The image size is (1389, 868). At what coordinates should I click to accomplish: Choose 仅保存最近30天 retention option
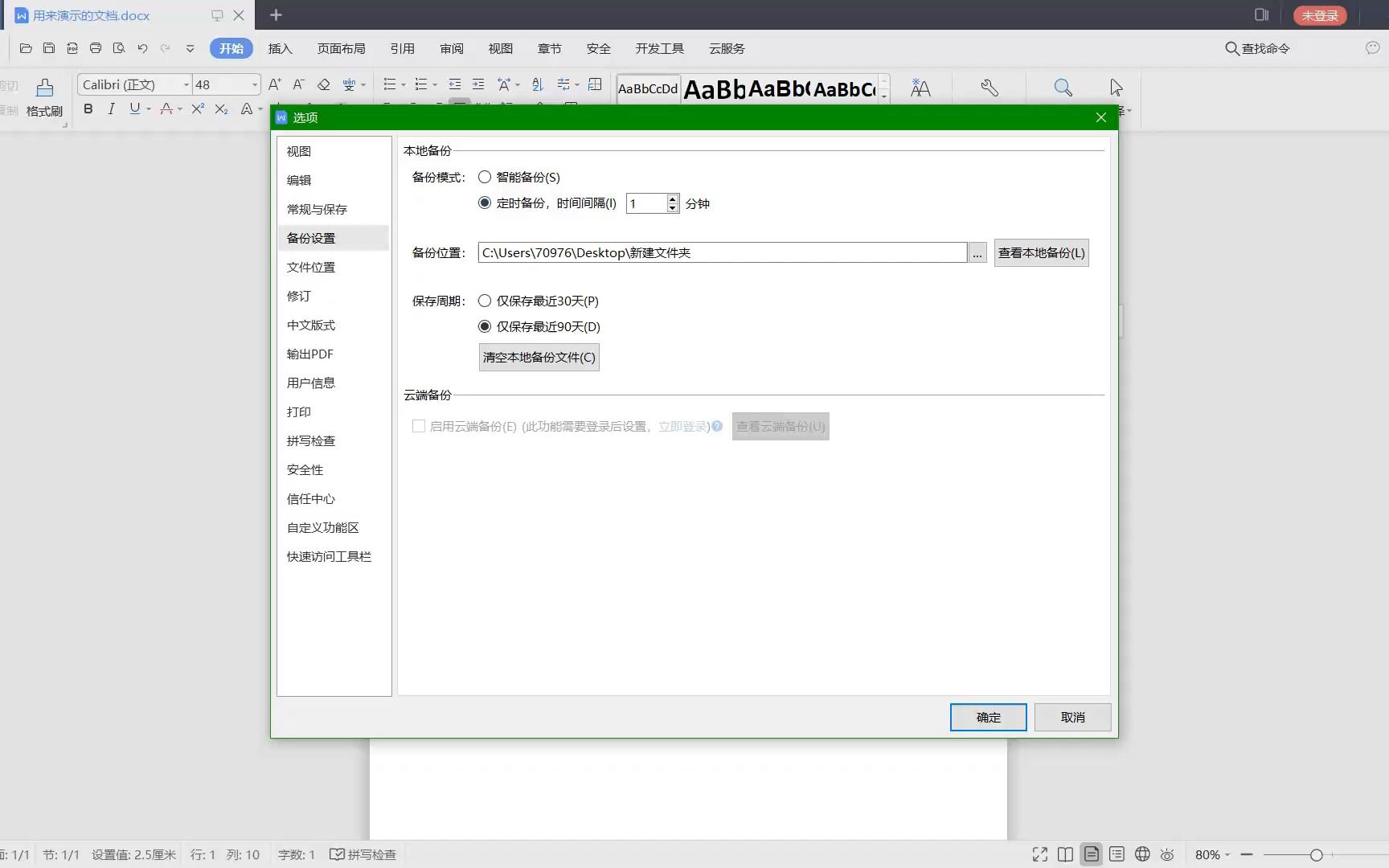[x=485, y=301]
